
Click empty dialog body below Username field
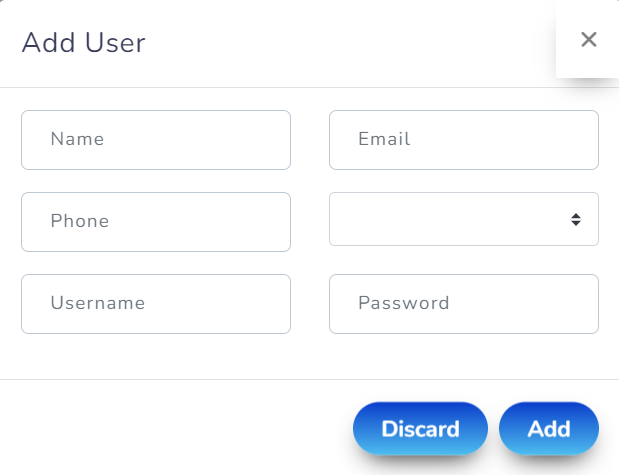tap(156, 356)
